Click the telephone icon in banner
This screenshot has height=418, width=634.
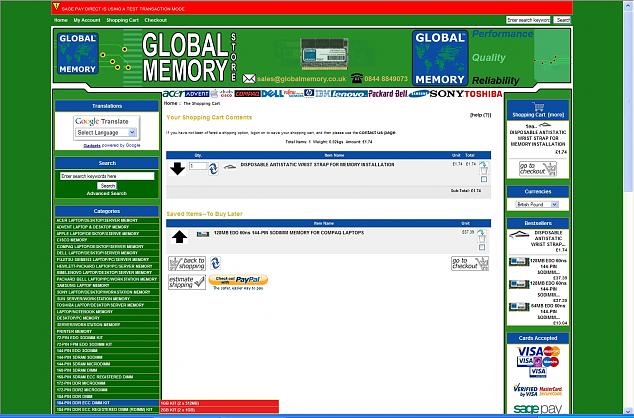point(357,78)
